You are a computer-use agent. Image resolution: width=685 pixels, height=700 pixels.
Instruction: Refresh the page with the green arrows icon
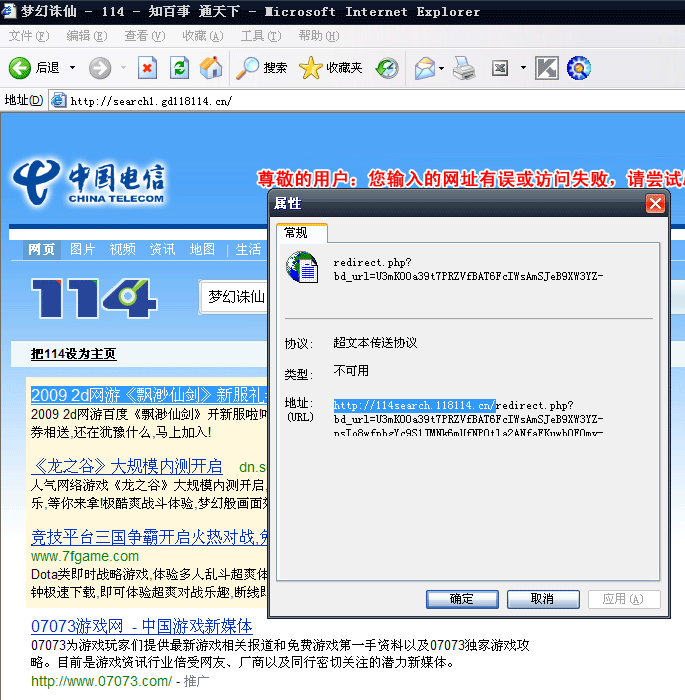point(180,68)
